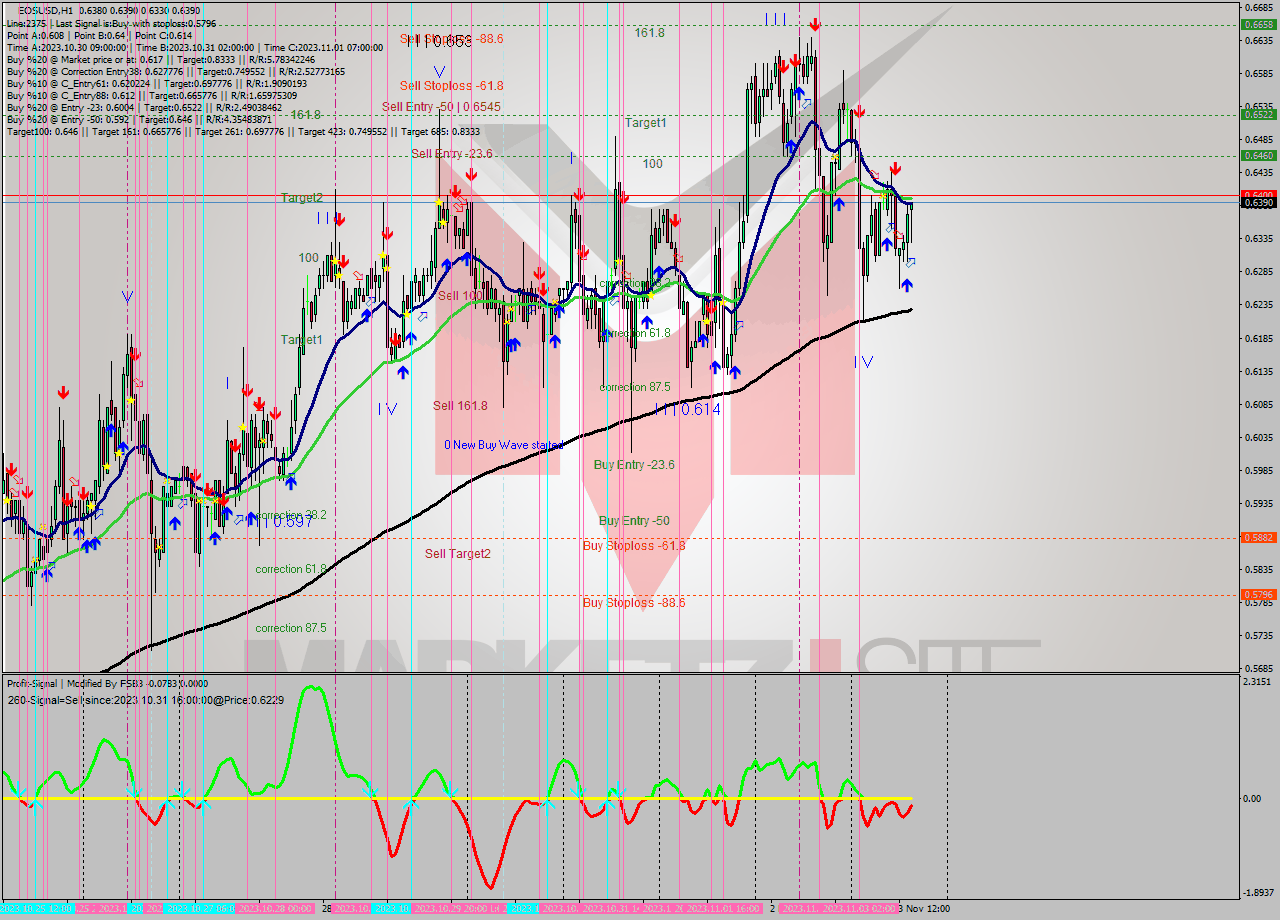Click the 0.6185 value on price axis

[x=1257, y=338]
